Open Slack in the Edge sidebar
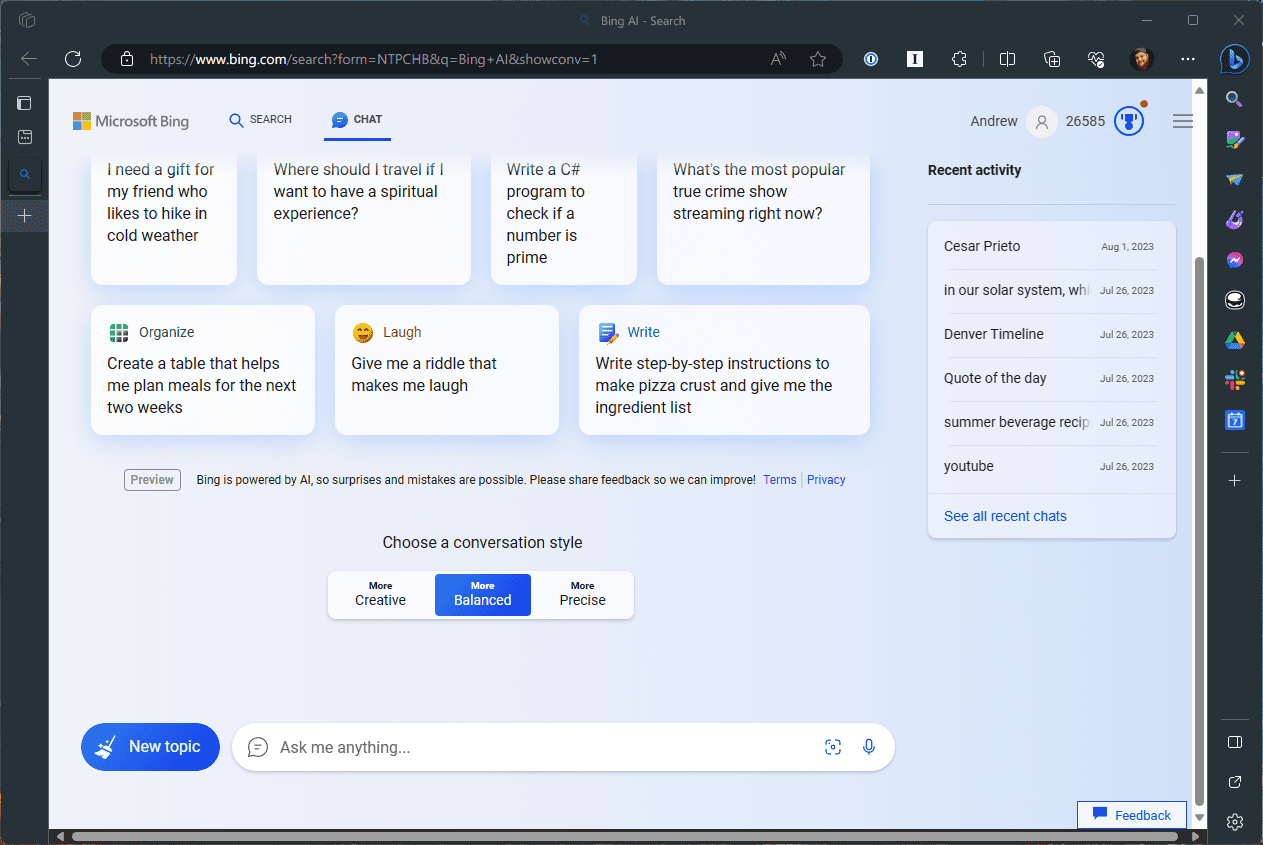Image resolution: width=1263 pixels, height=845 pixels. tap(1234, 380)
